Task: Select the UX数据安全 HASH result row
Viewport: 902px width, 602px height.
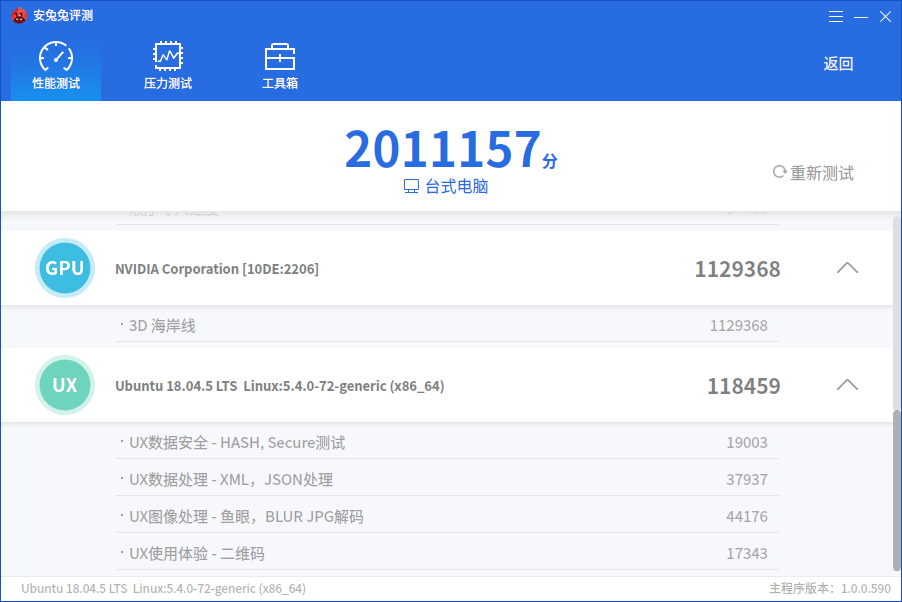Action: [448, 443]
